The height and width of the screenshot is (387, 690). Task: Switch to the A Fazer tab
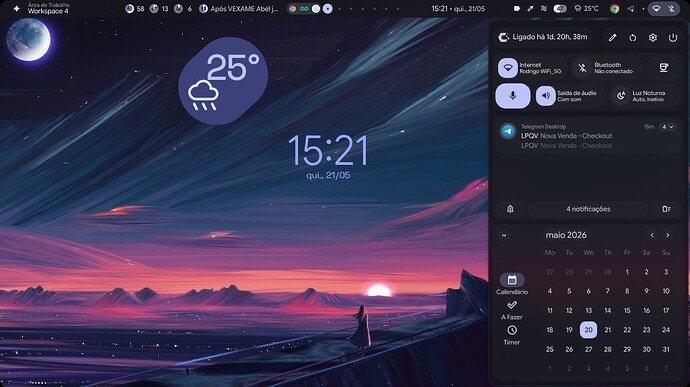[512, 310]
